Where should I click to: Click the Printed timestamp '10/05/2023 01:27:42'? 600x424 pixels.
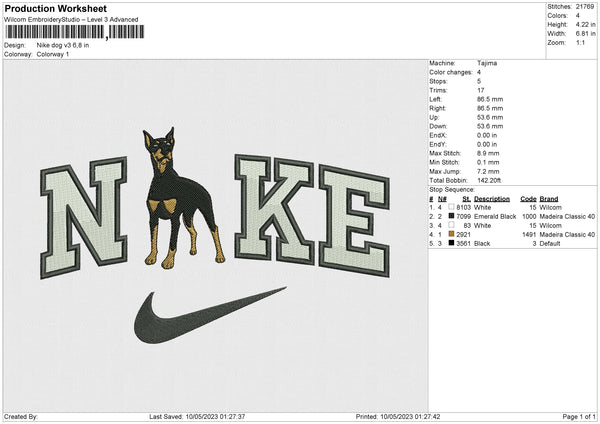tap(410, 416)
